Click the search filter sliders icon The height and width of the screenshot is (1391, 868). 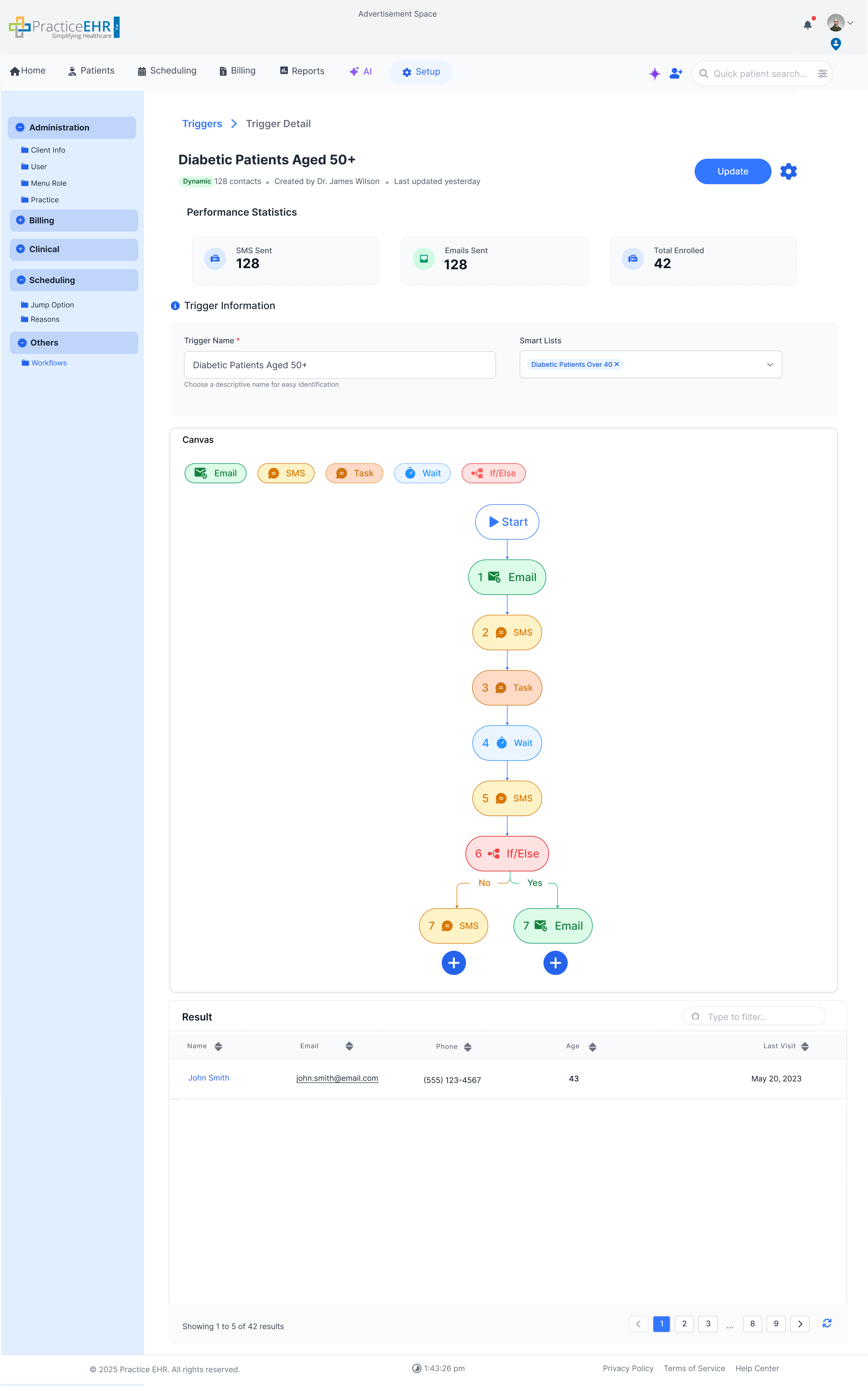point(822,74)
